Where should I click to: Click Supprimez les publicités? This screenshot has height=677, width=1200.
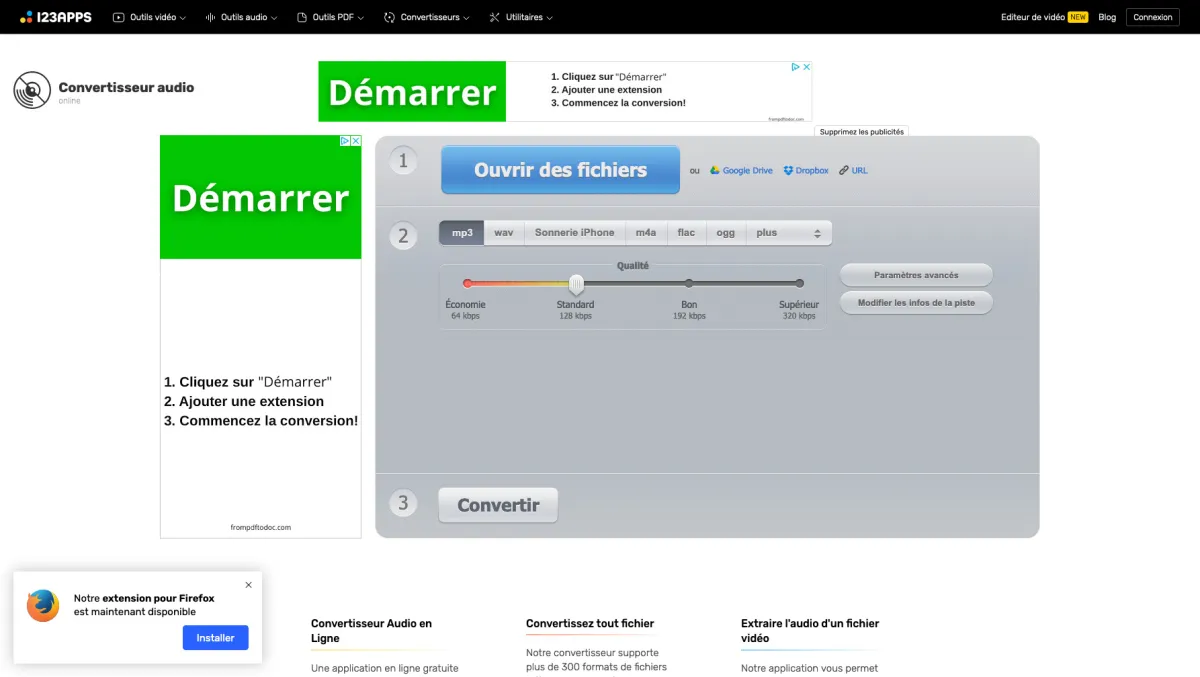(861, 131)
